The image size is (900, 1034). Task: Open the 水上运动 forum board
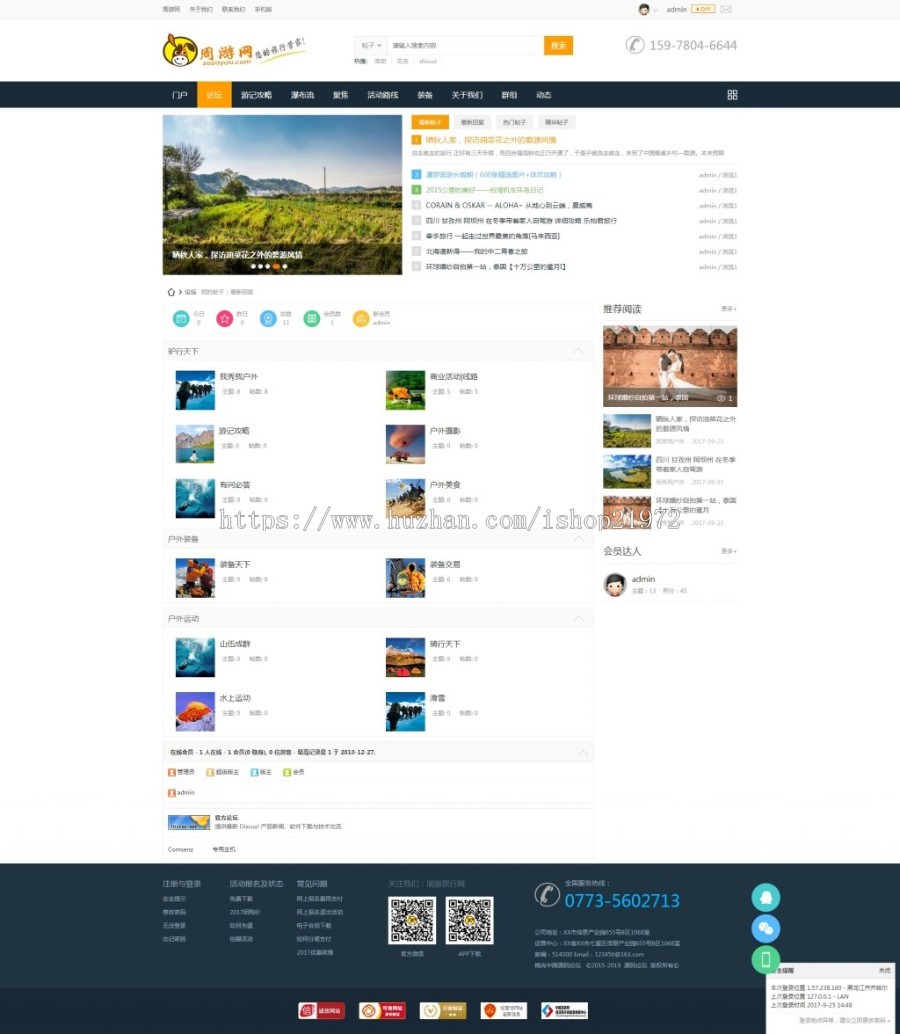(235, 698)
